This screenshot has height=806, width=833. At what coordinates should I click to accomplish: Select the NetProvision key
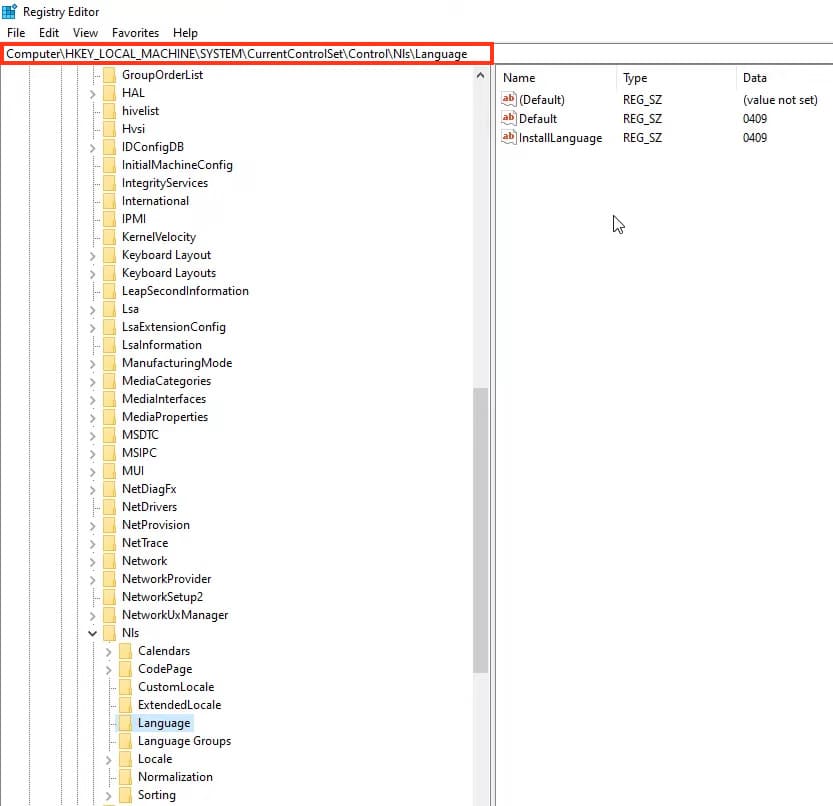click(x=156, y=525)
